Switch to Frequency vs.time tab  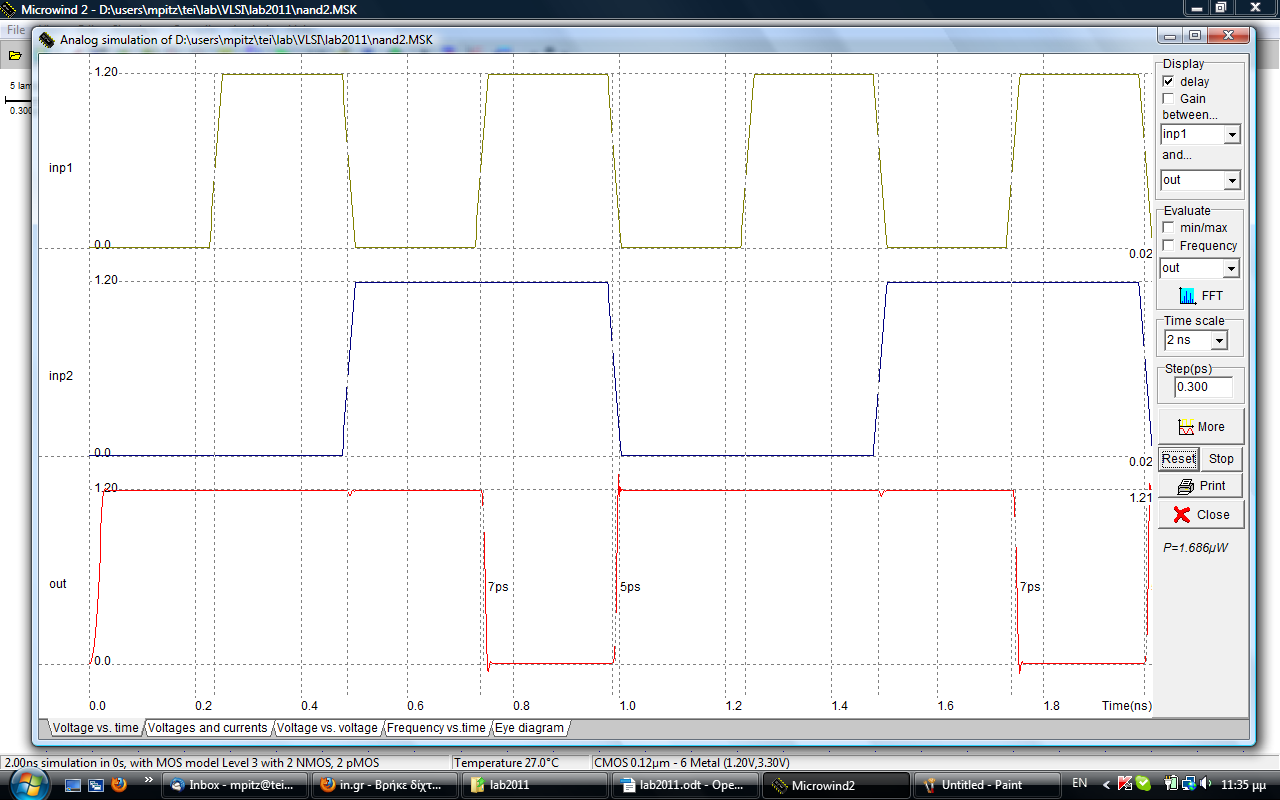(437, 728)
